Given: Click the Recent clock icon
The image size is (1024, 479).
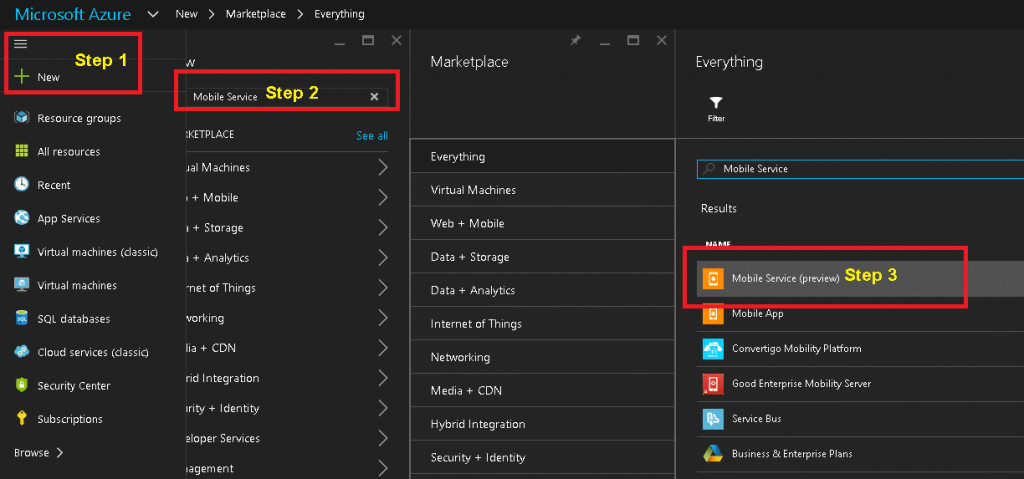Looking at the screenshot, I should pos(22,185).
